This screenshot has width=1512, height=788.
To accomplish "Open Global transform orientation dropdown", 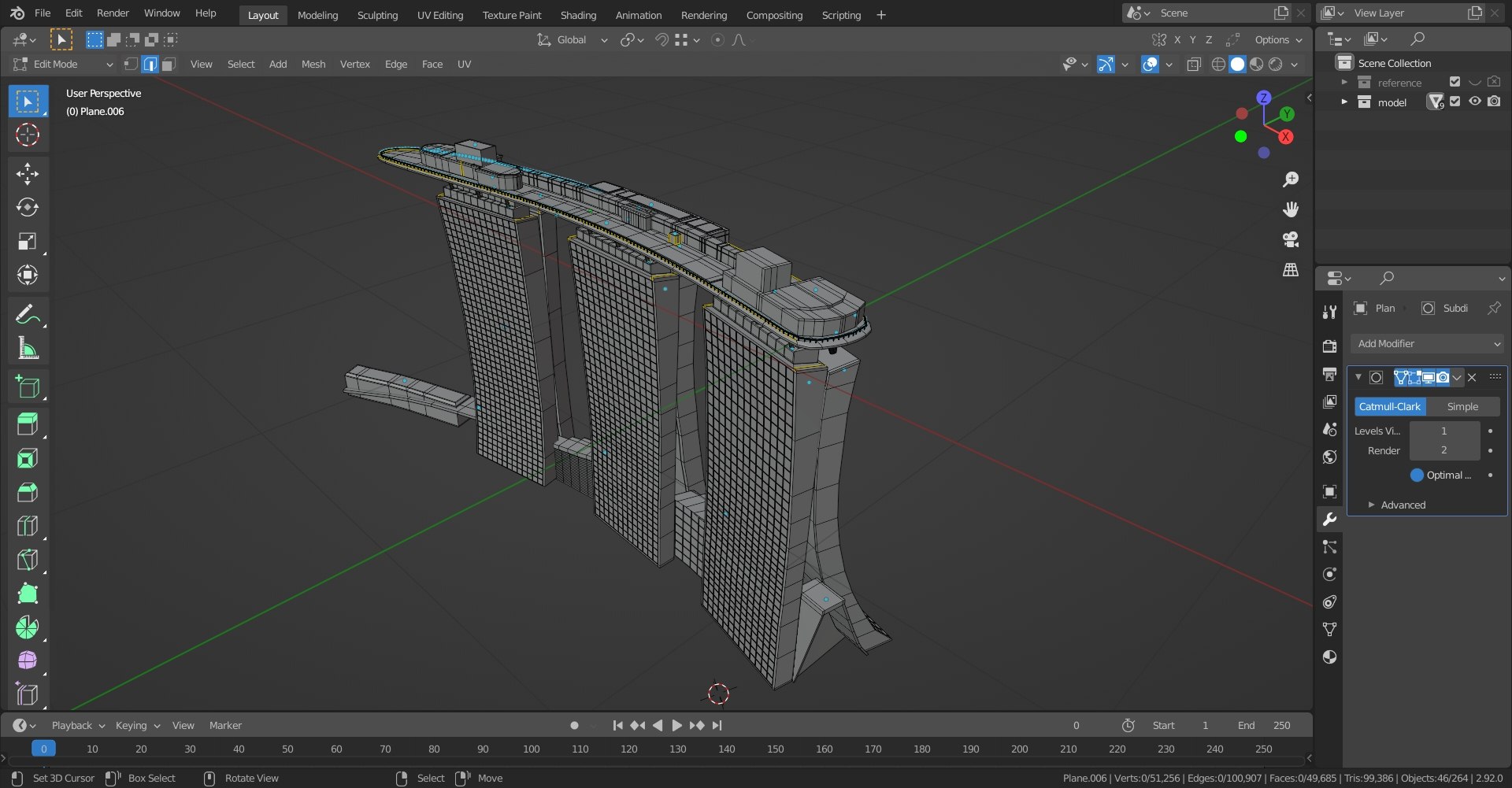I will pos(573,40).
